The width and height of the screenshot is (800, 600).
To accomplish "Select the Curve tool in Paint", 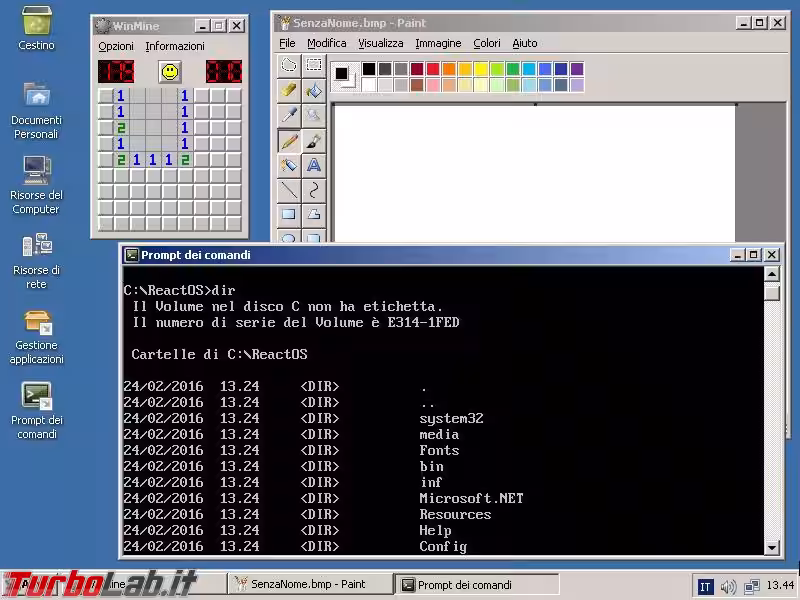I will click(313, 189).
